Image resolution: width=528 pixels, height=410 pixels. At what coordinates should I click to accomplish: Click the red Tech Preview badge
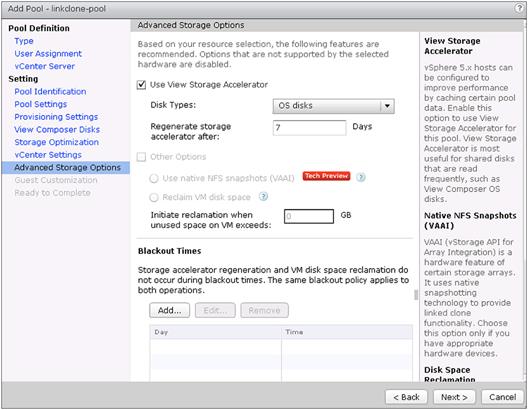click(x=326, y=176)
